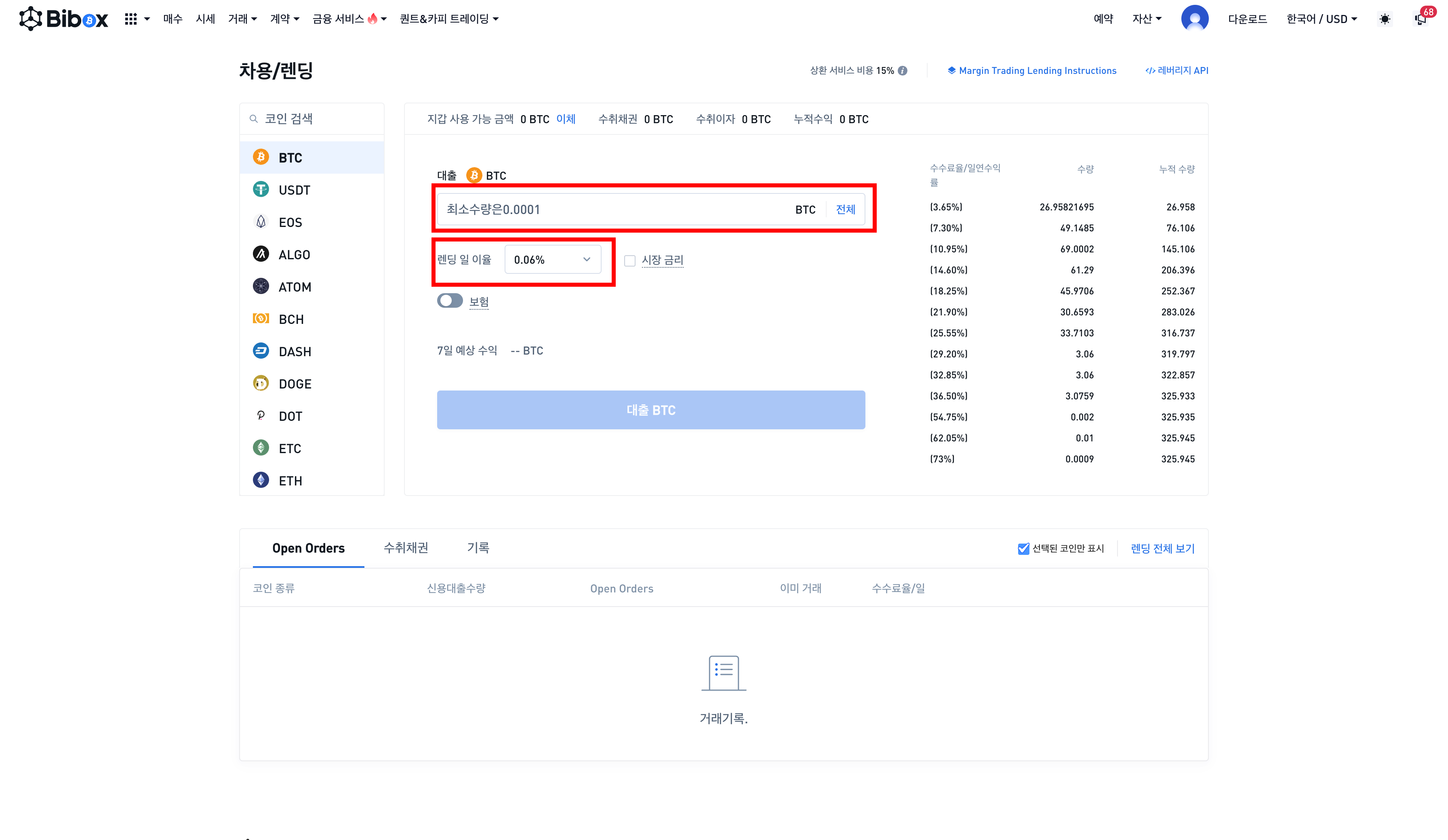The height and width of the screenshot is (840, 1448).
Task: Uncheck the 선택된 코인만 표시 checkbox
Action: point(1023,549)
